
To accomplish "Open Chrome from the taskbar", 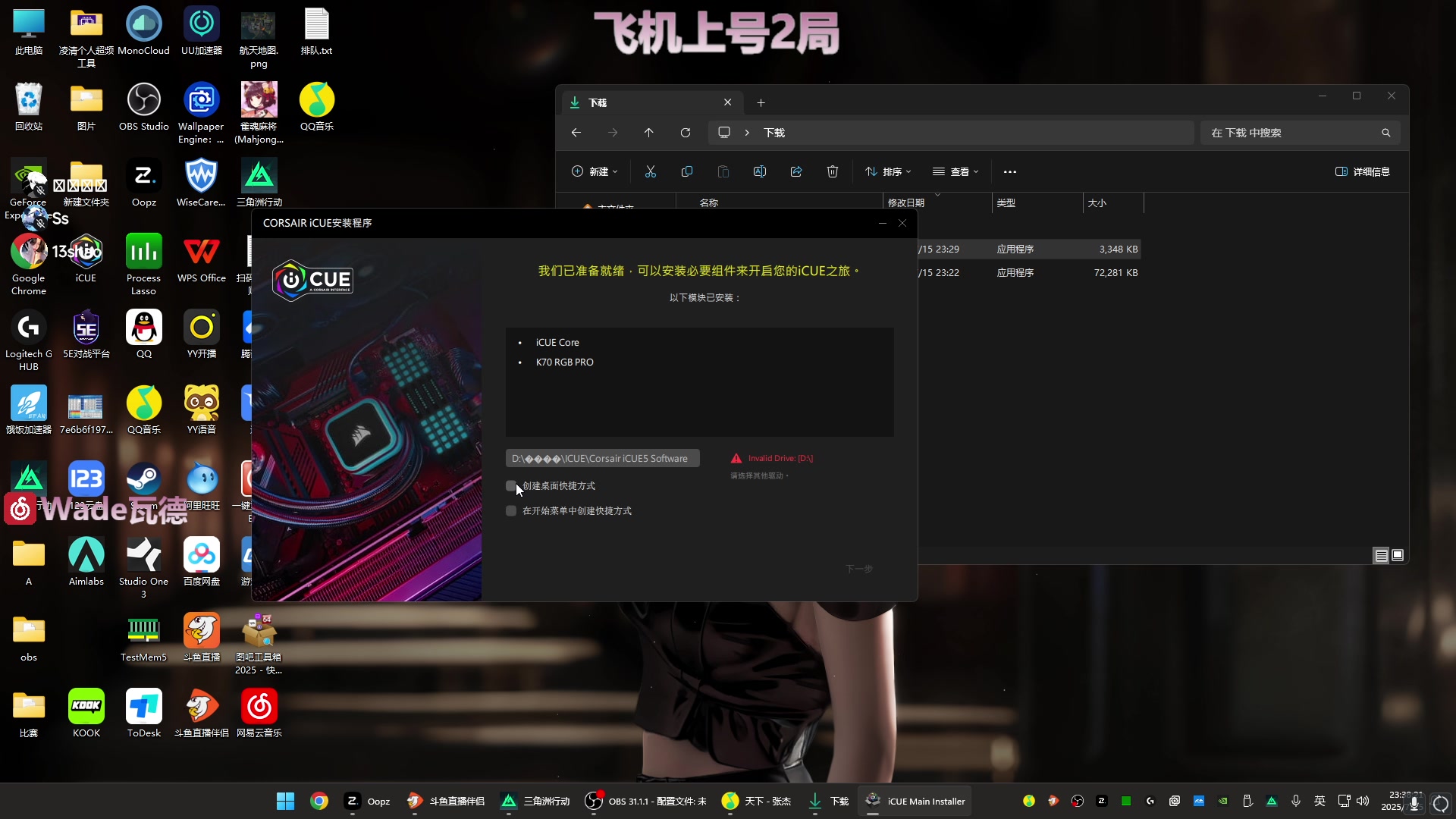I will [319, 802].
